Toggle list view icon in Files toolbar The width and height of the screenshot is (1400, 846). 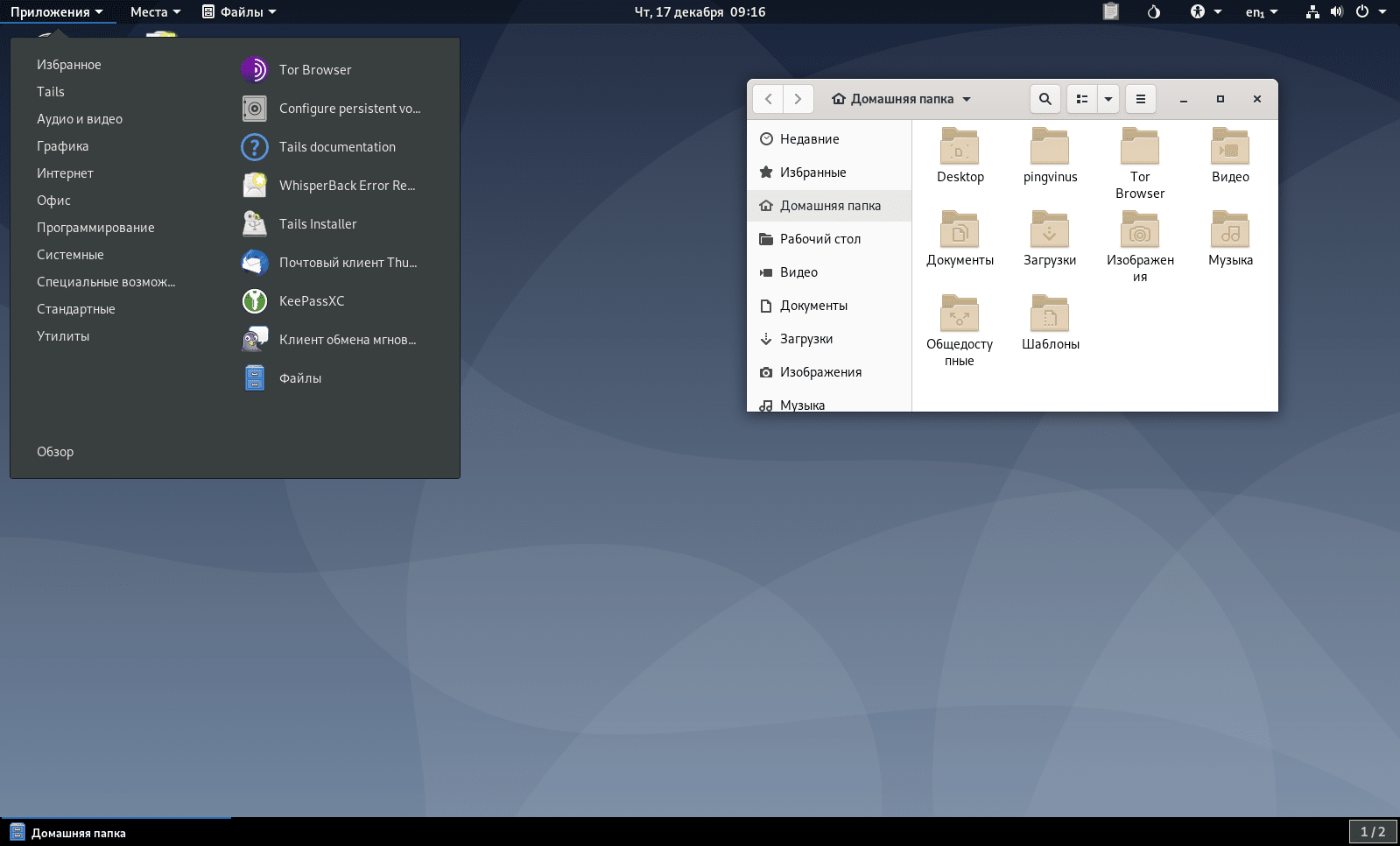point(1082,99)
